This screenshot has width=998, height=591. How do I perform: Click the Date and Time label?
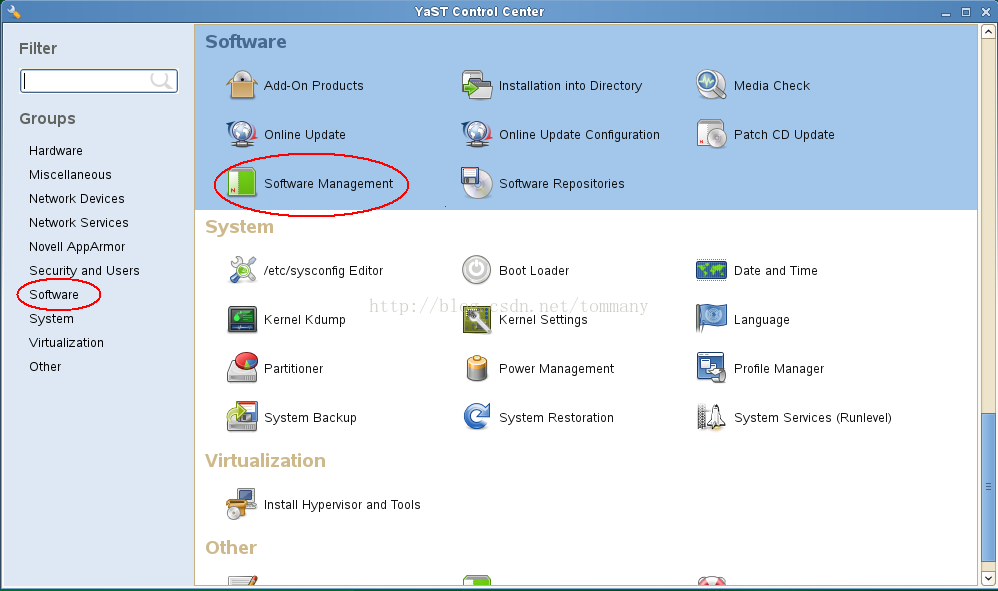point(775,271)
